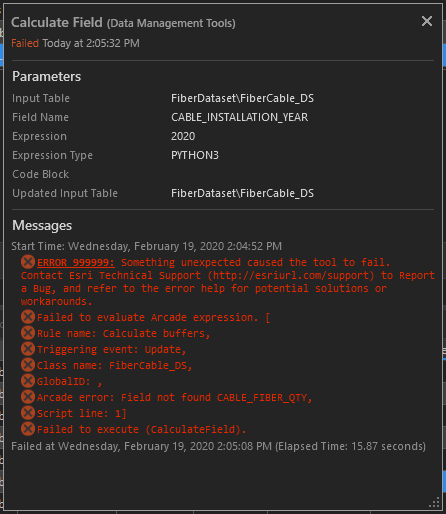Click error icon beside GlobalID line
The image size is (446, 514).
(28, 381)
